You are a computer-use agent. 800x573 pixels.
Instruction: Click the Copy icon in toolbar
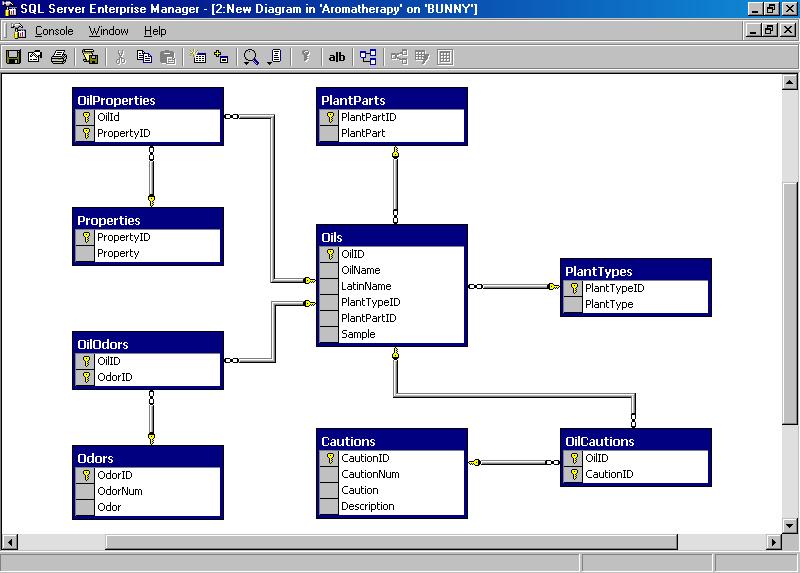[144, 57]
